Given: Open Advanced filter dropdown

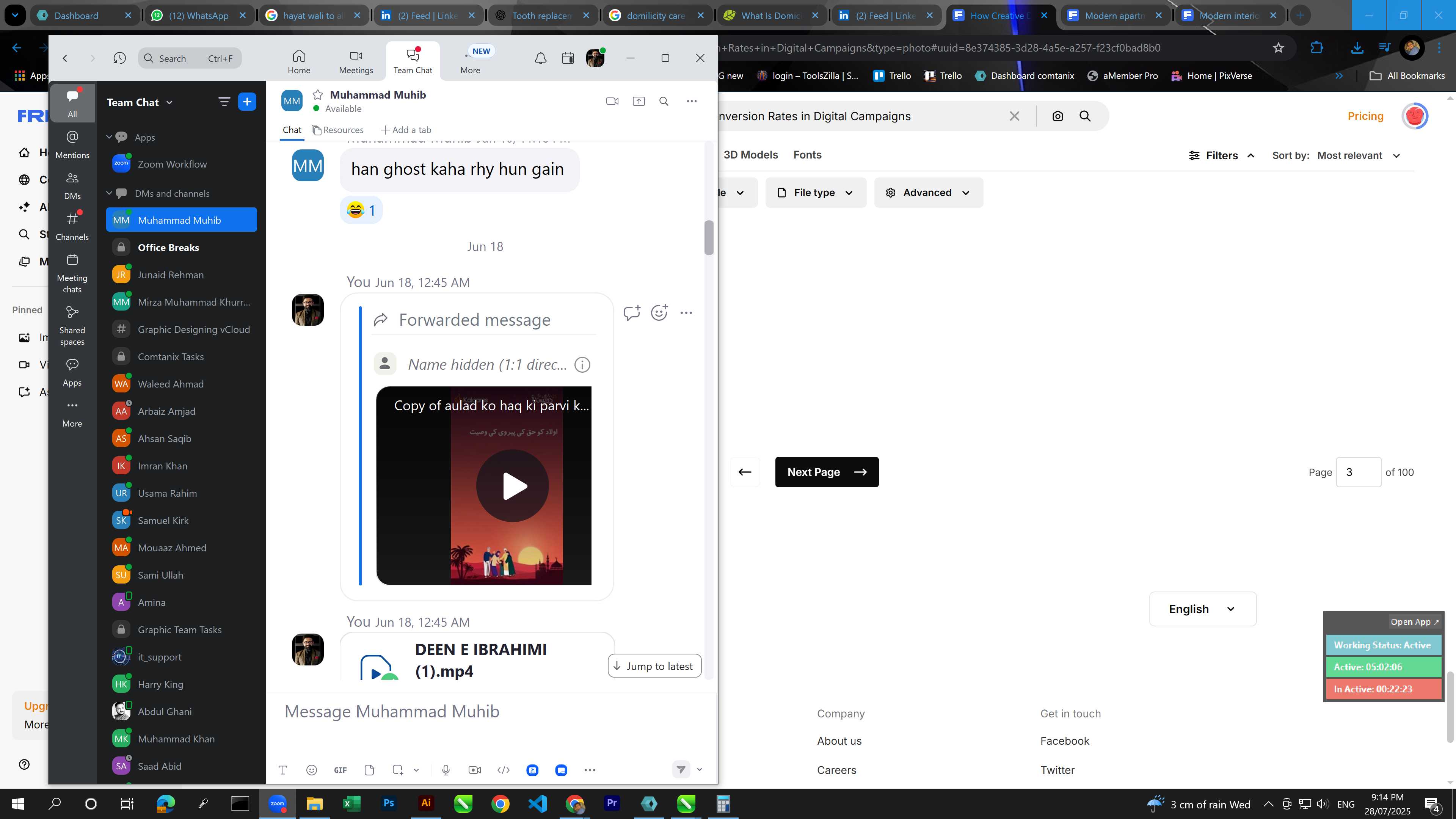Looking at the screenshot, I should [929, 193].
